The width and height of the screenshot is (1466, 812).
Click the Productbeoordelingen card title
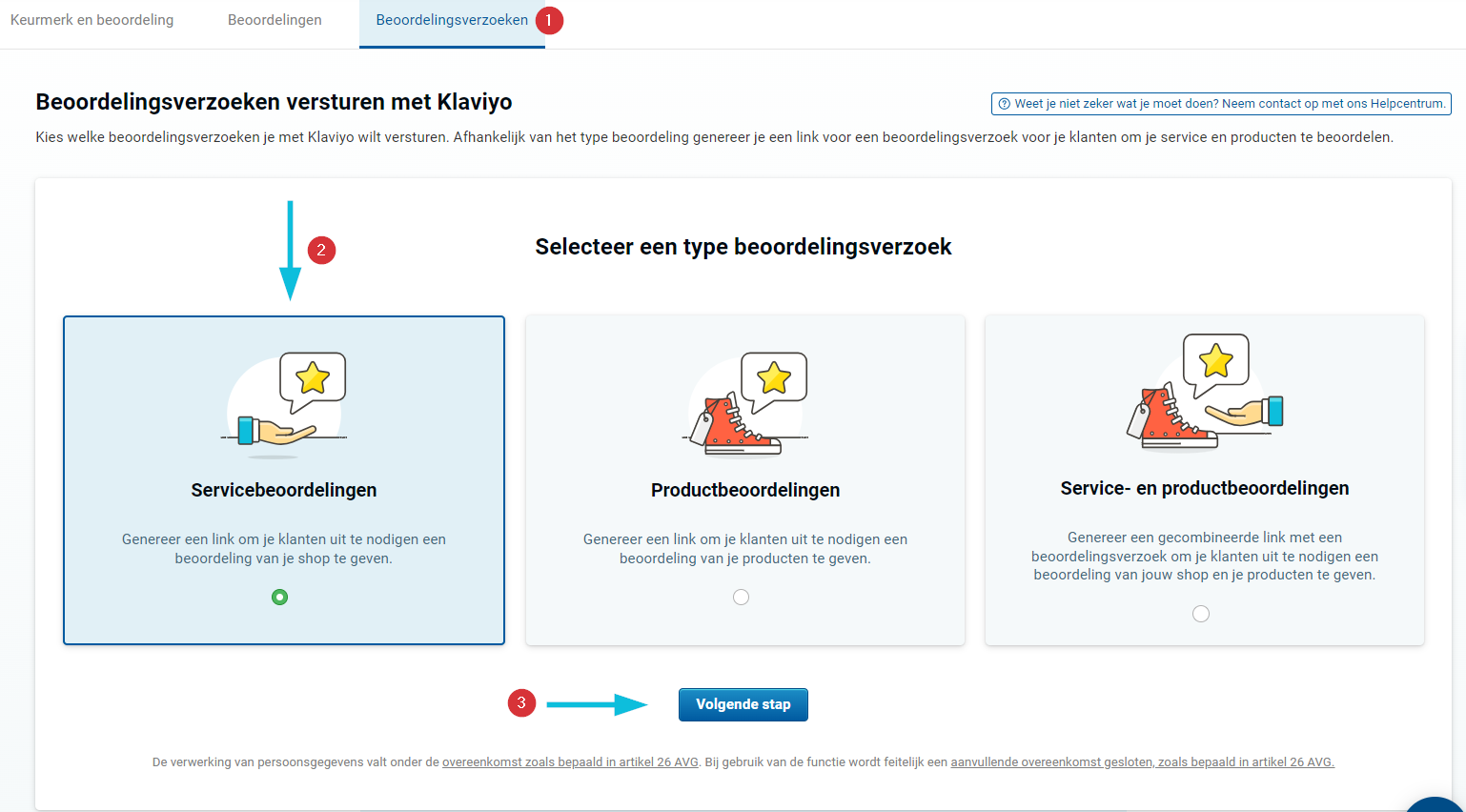pyautogui.click(x=745, y=490)
